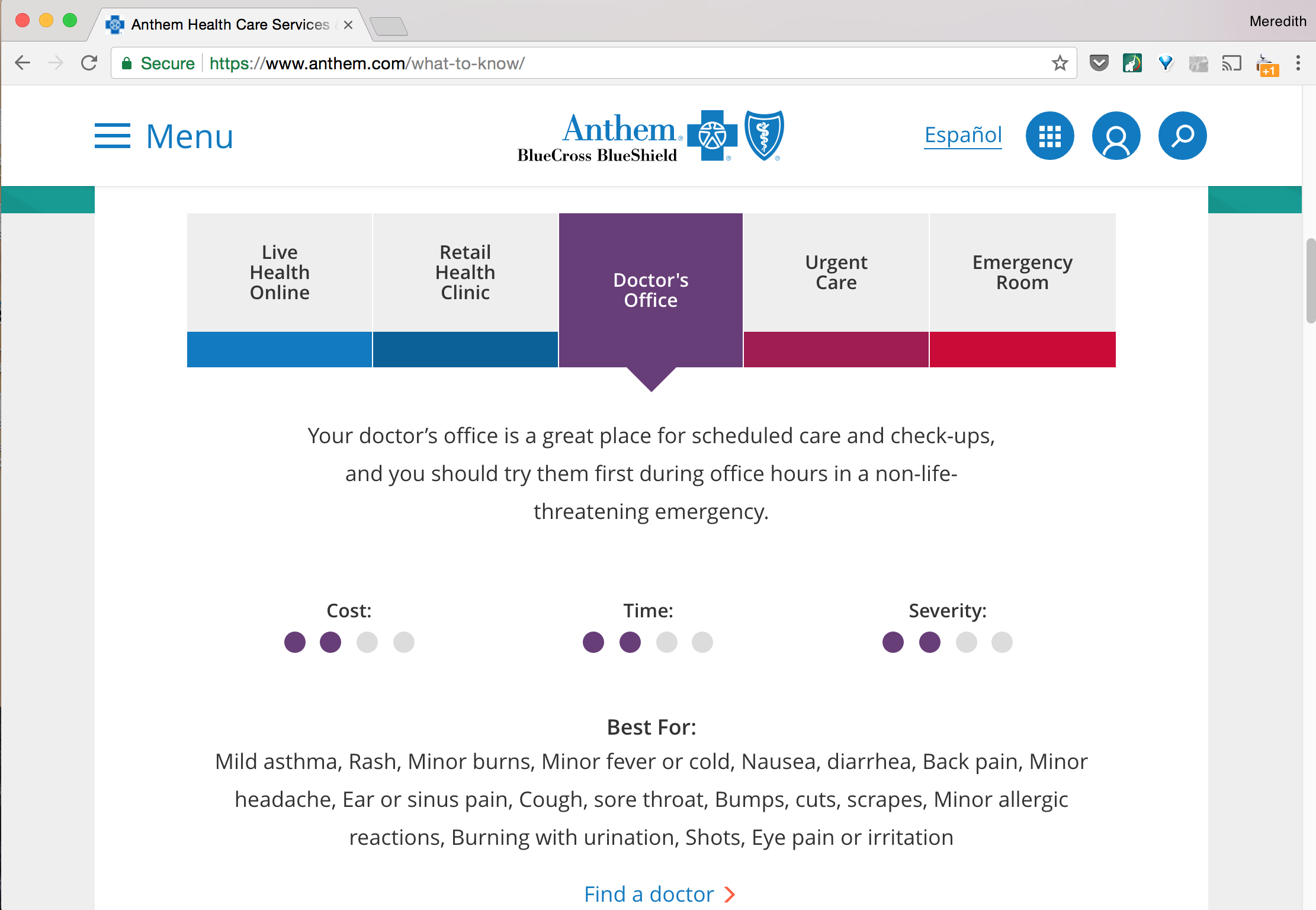Click the Pocket extension icon

(x=1099, y=63)
